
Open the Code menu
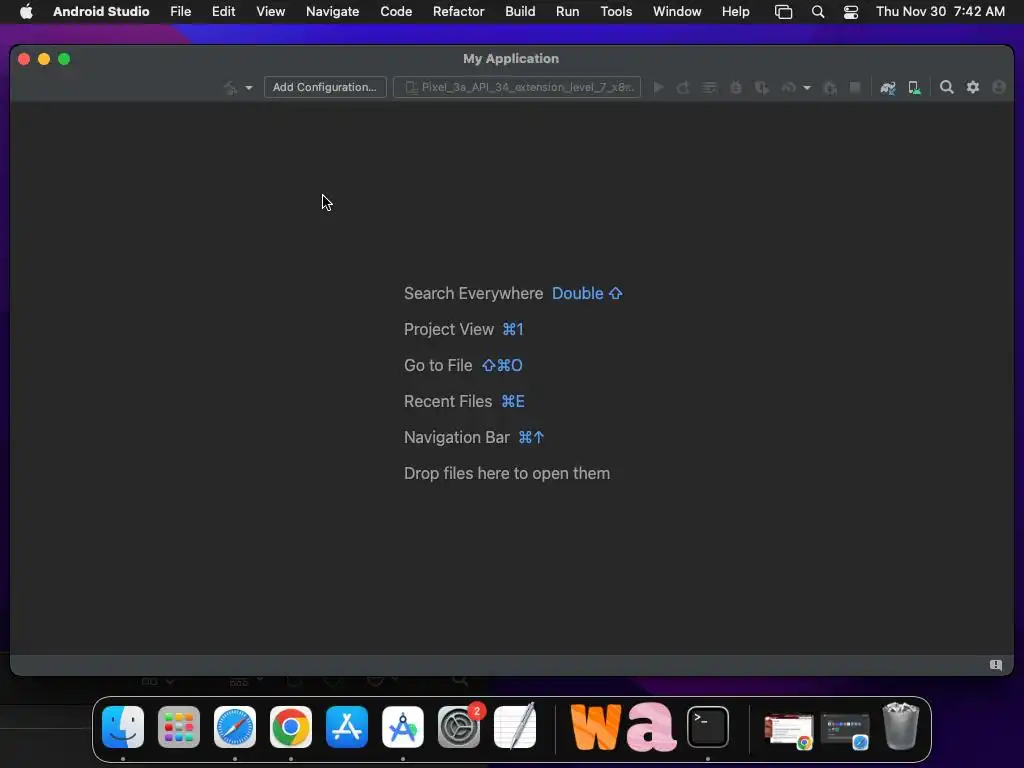396,12
